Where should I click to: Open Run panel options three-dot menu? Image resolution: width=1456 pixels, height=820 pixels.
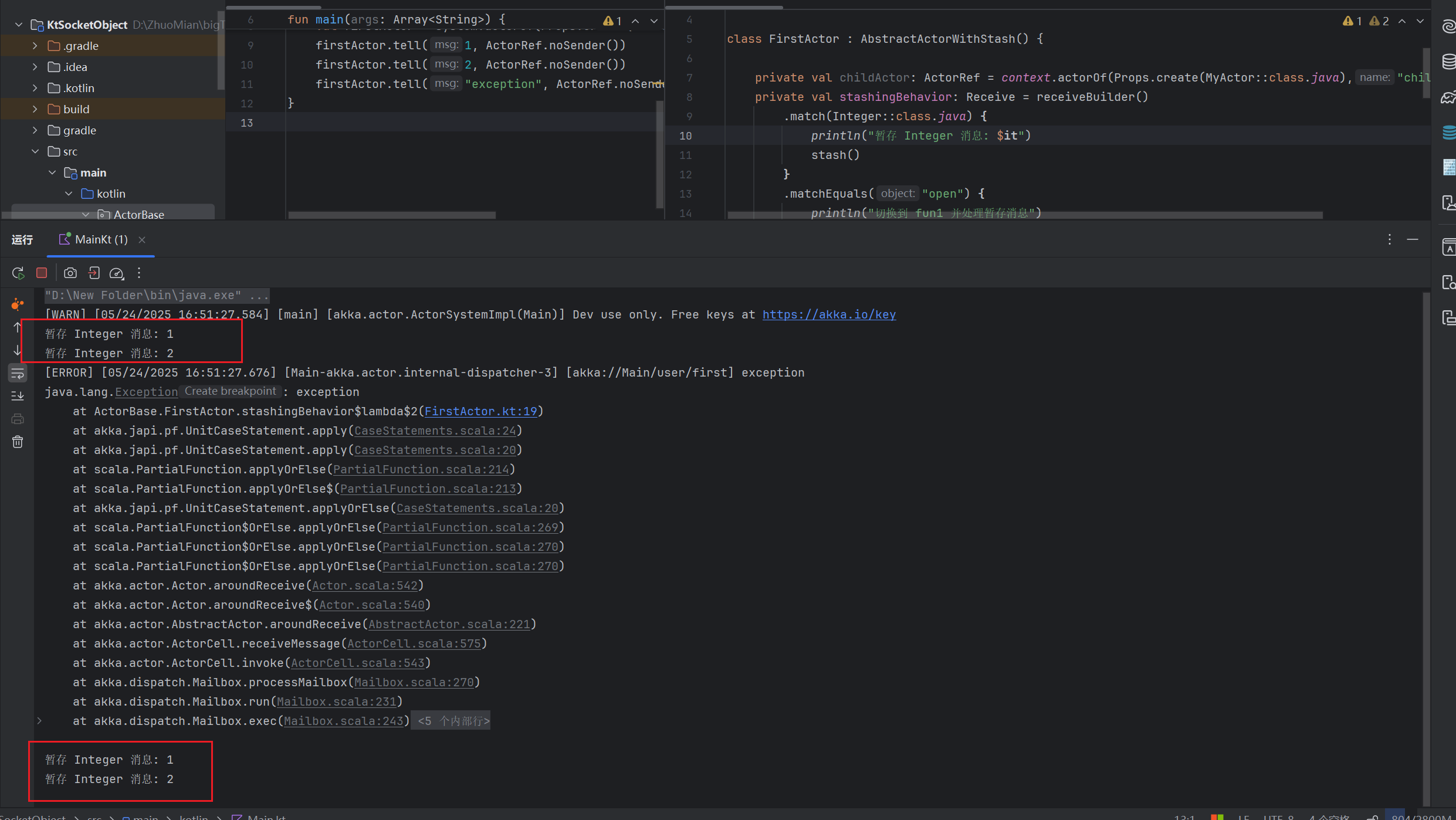1390,239
